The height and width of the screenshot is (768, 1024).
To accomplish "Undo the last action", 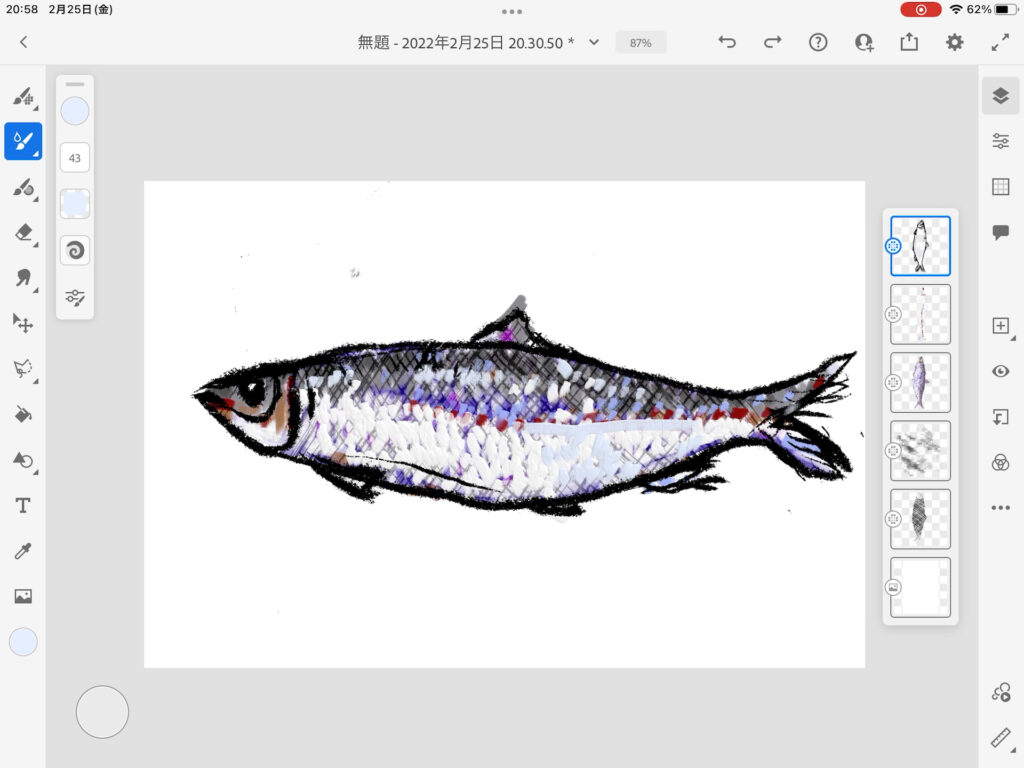I will (727, 42).
